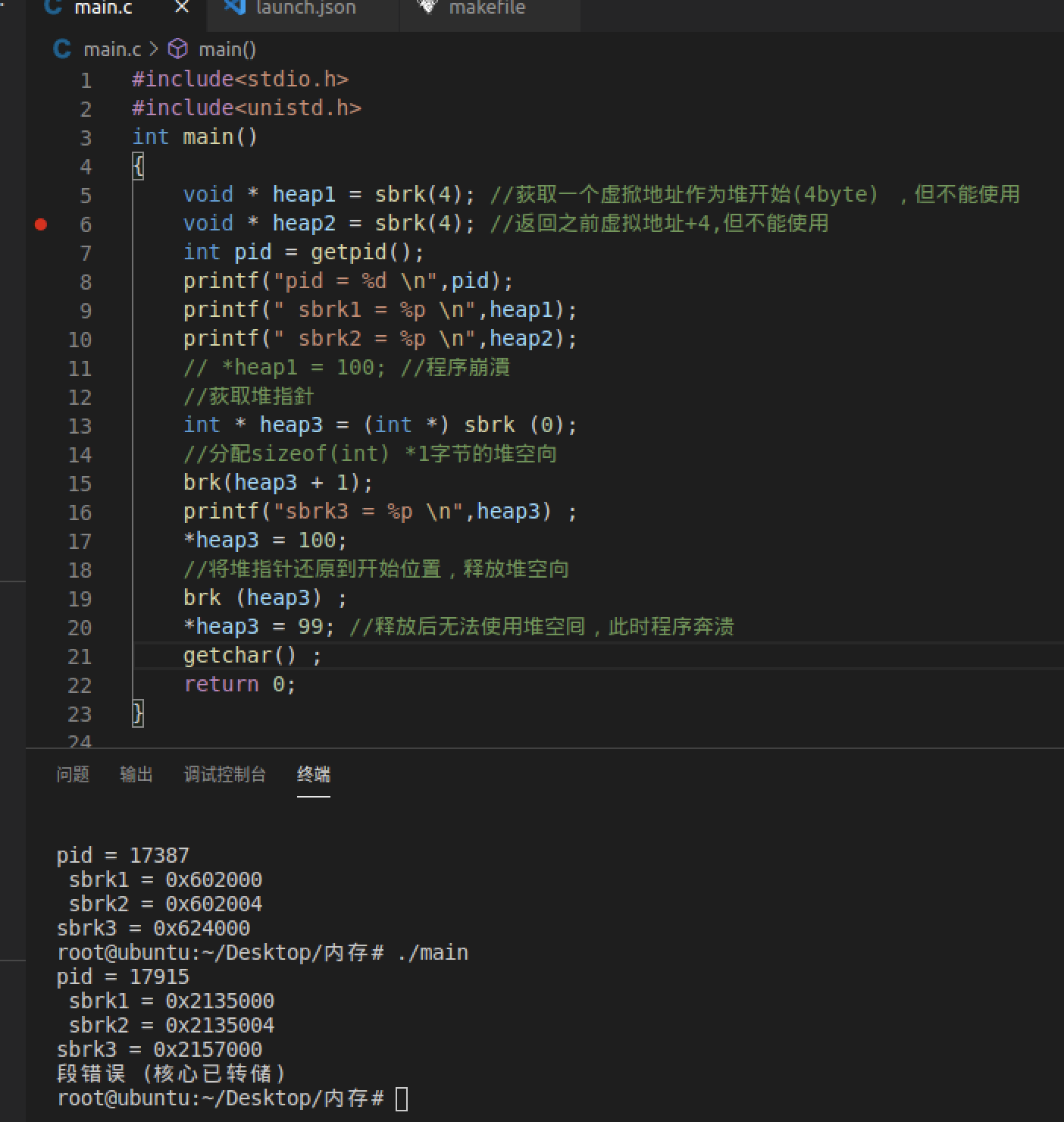The height and width of the screenshot is (1122, 1064).
Task: Open the 输出 (Output) panel tab
Action: [136, 774]
